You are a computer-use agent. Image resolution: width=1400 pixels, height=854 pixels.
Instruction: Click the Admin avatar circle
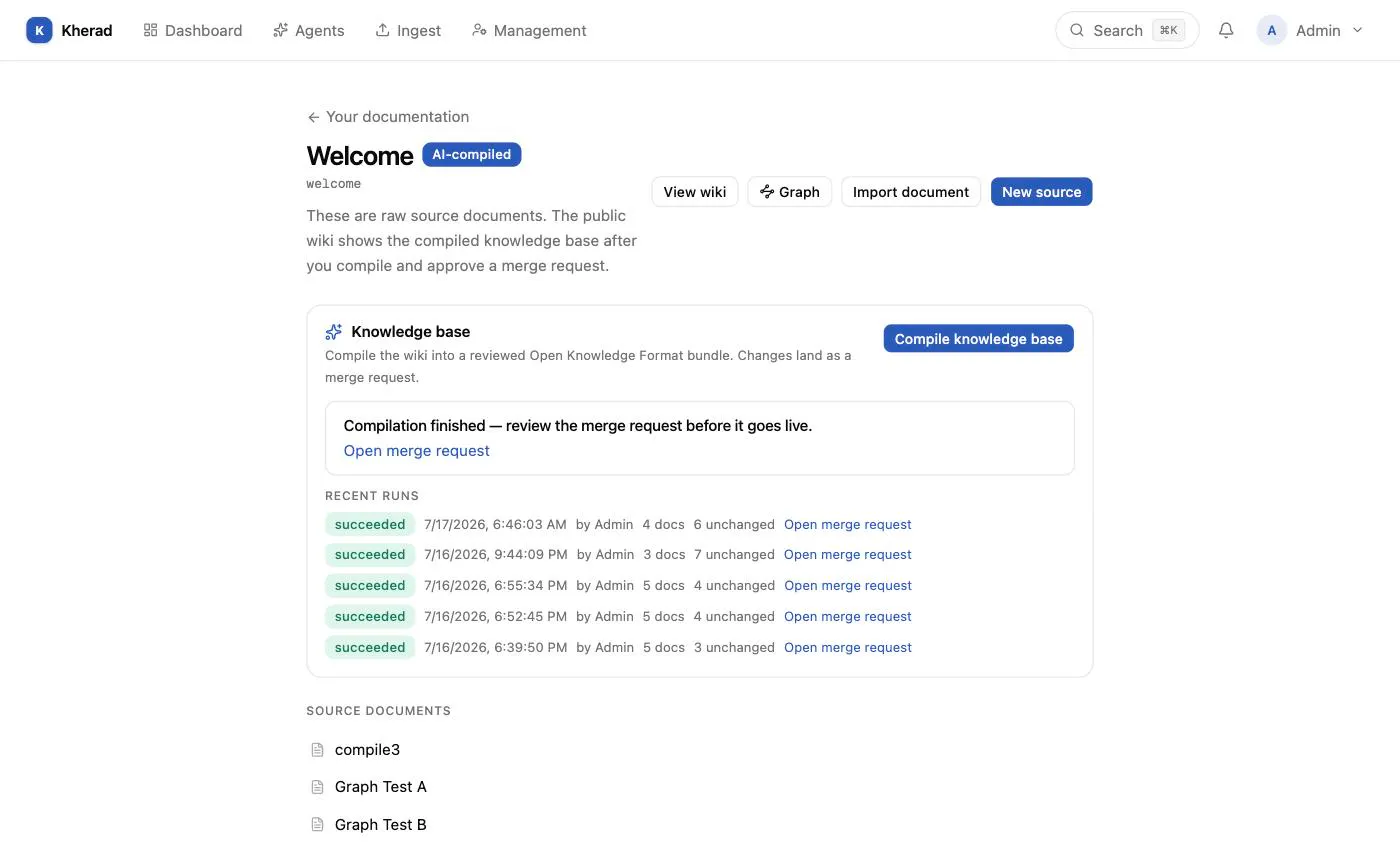tap(1271, 30)
